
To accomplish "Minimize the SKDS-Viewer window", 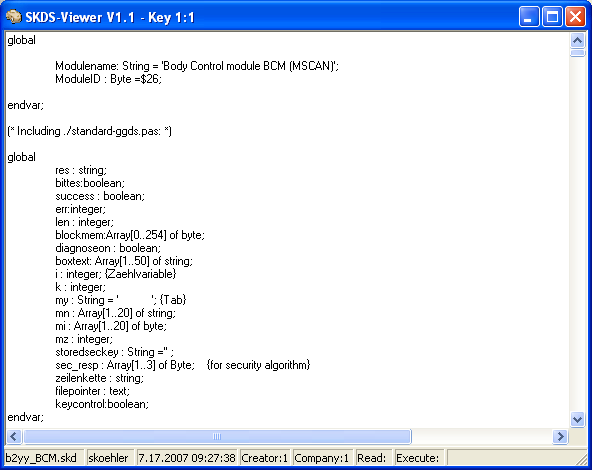I will coord(529,17).
